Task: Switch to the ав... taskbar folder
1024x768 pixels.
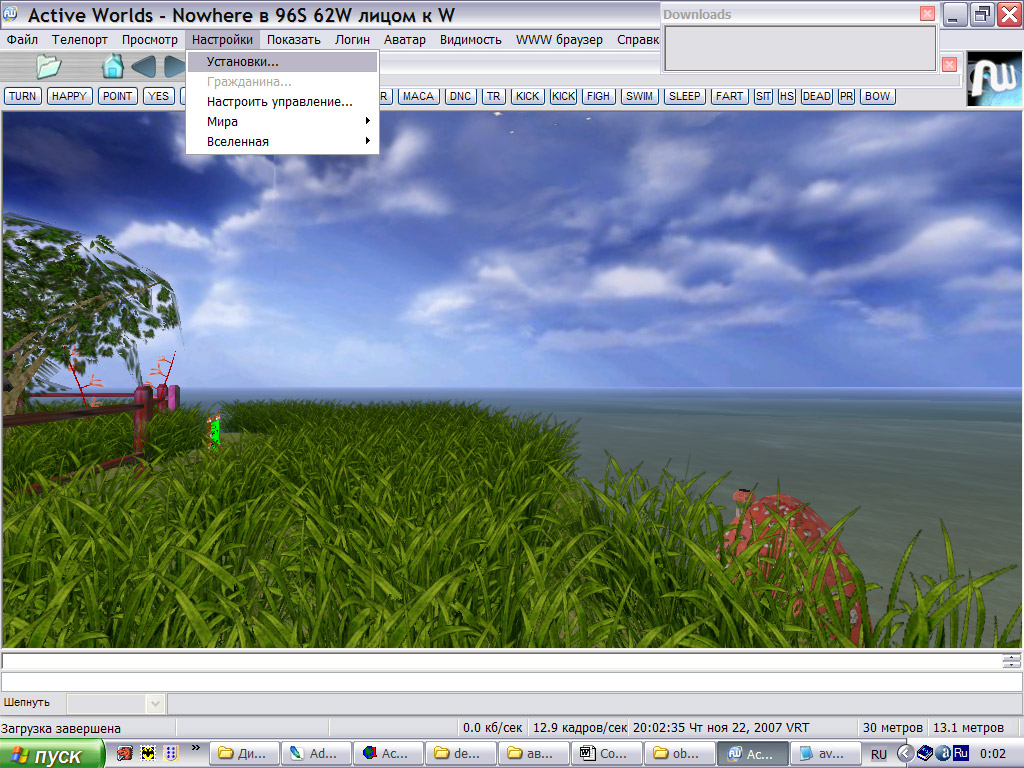Action: tap(532, 754)
